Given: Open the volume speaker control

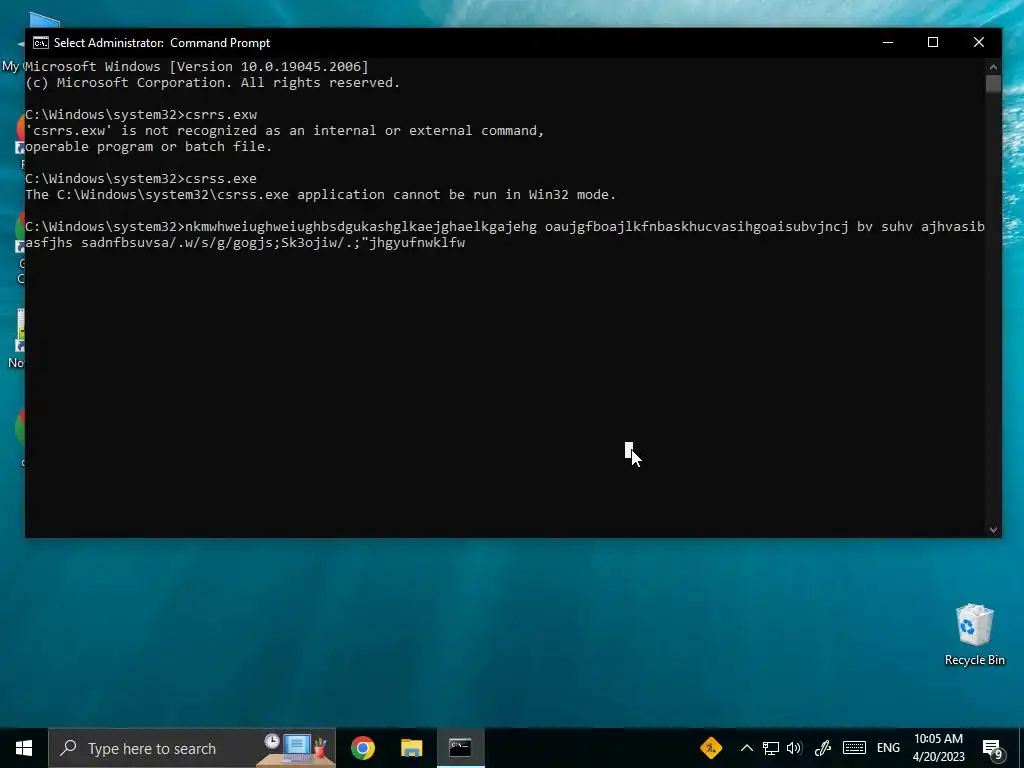Looking at the screenshot, I should point(794,748).
